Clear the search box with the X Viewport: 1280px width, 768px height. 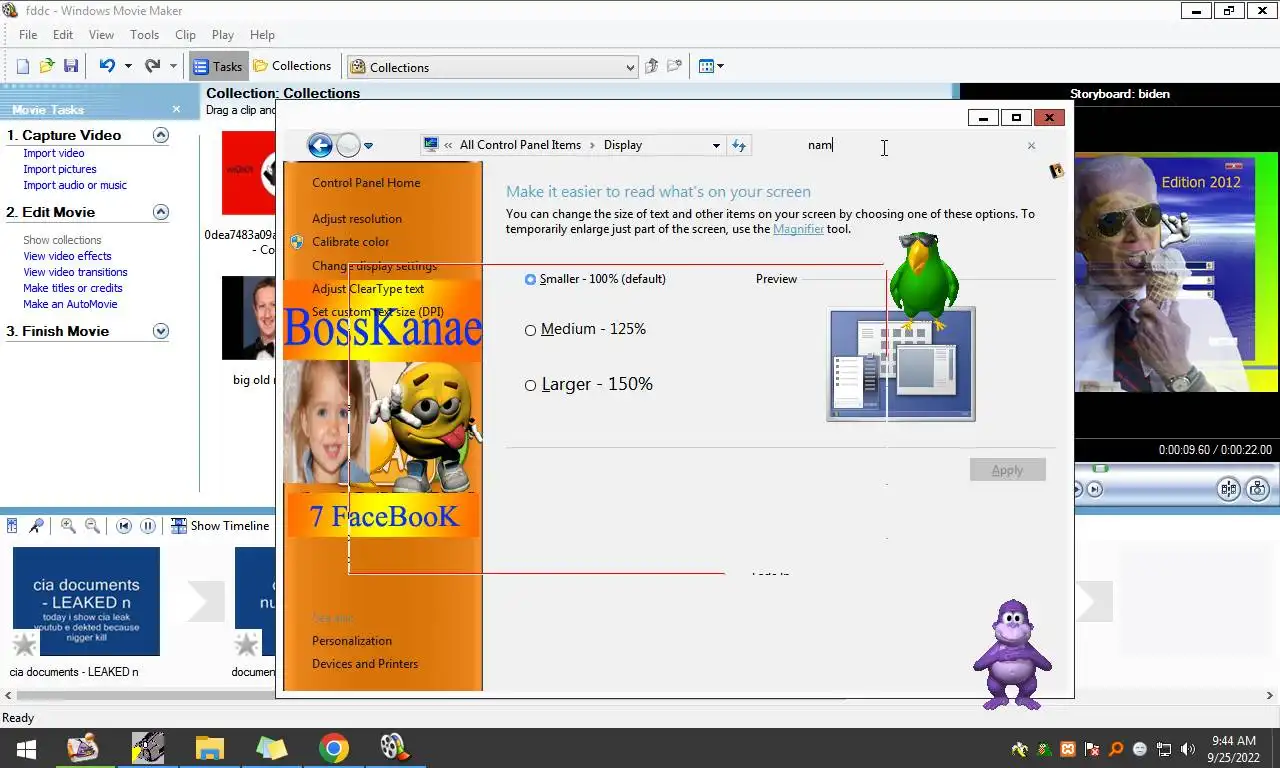coord(1031,146)
